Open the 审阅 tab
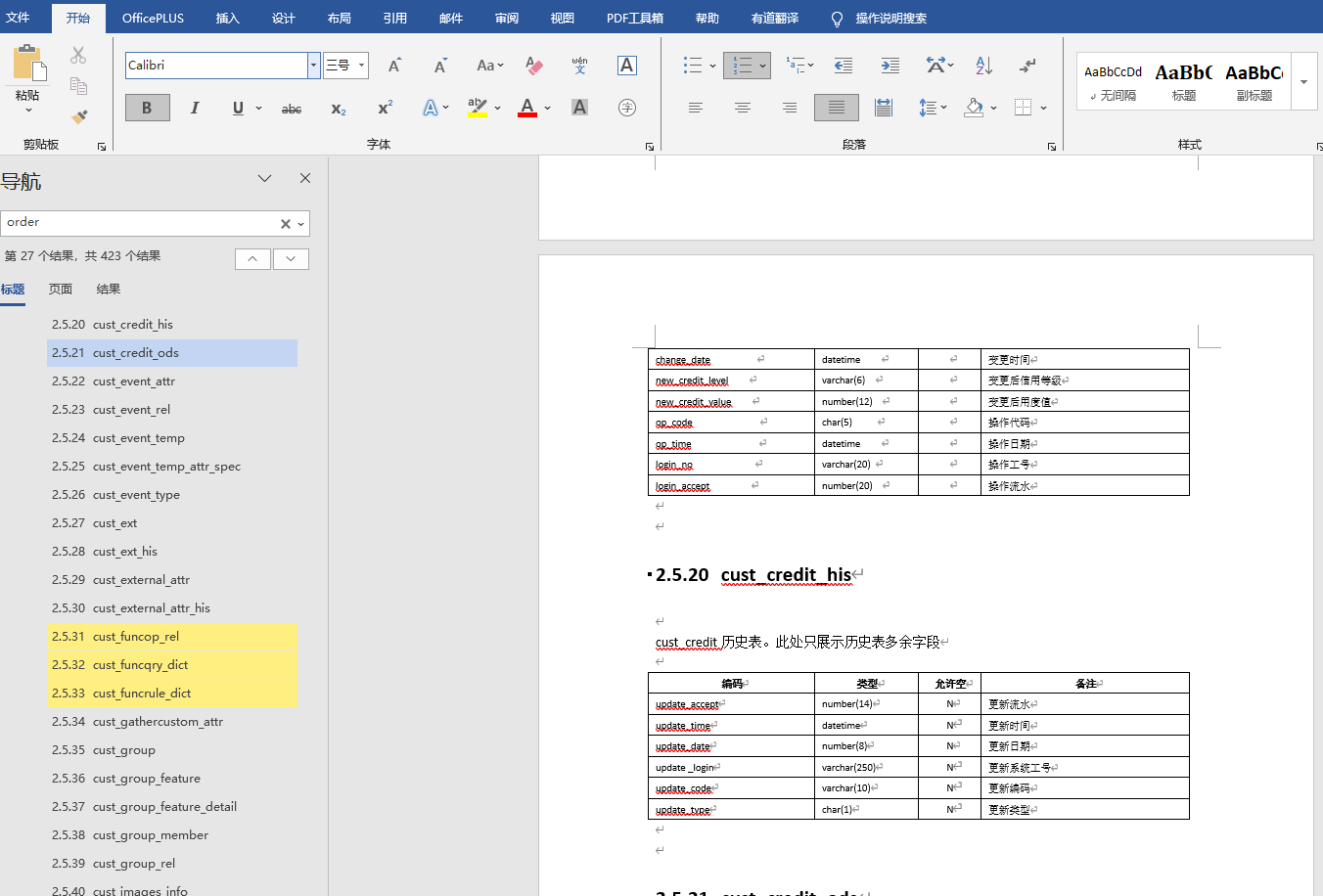The width and height of the screenshot is (1323, 896). [506, 18]
